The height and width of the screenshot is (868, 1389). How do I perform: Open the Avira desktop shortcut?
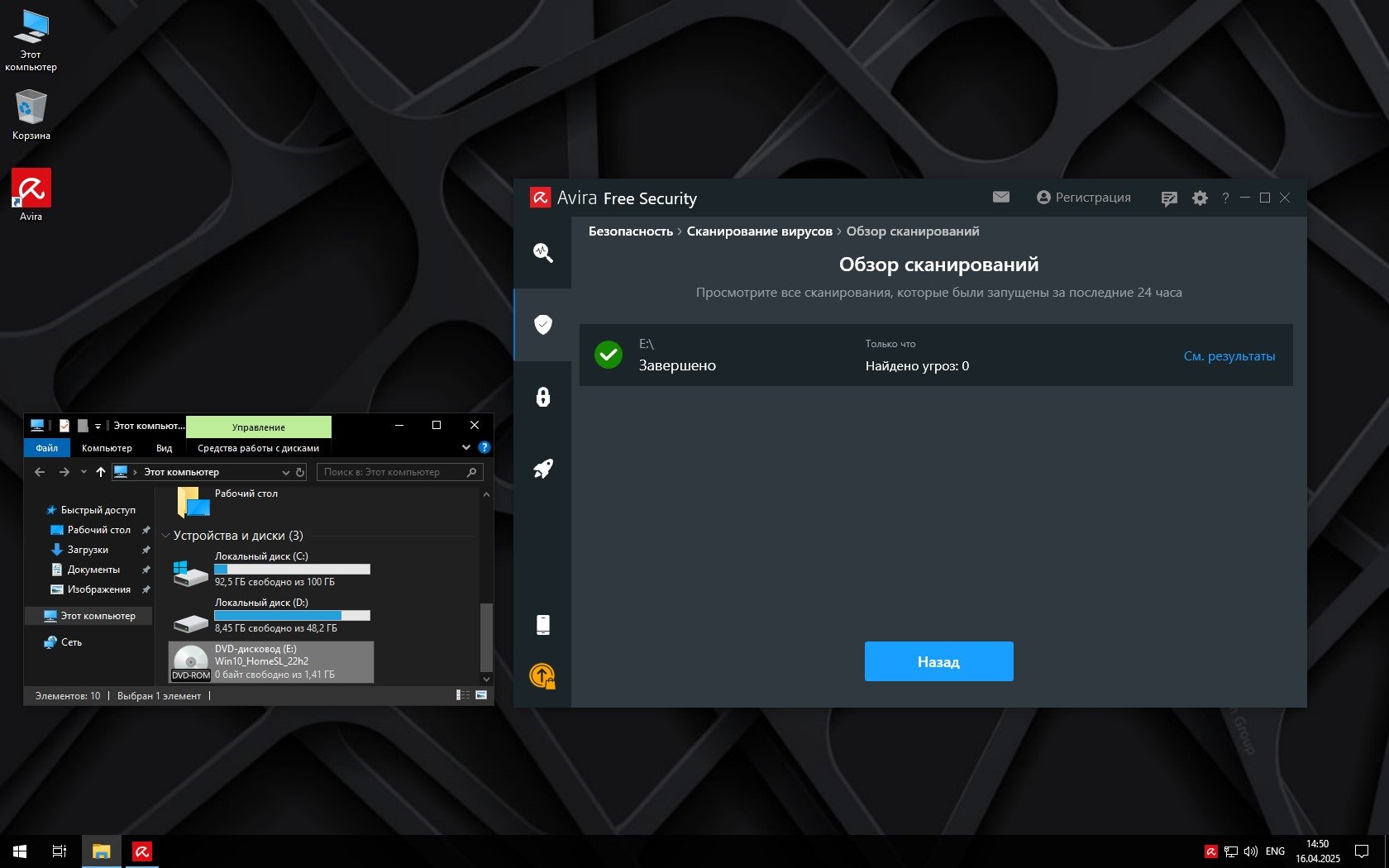click(x=31, y=195)
